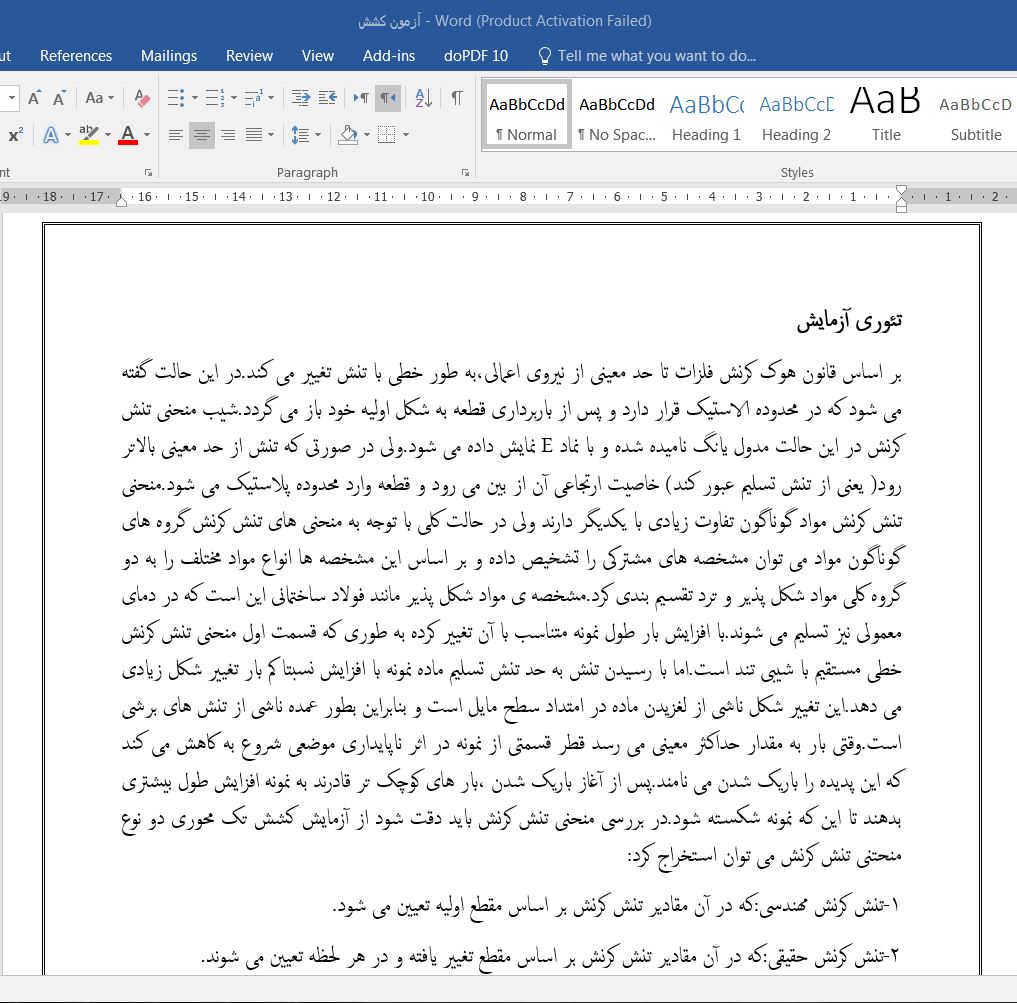
Task: Apply the Subtitle style
Action: [975, 115]
